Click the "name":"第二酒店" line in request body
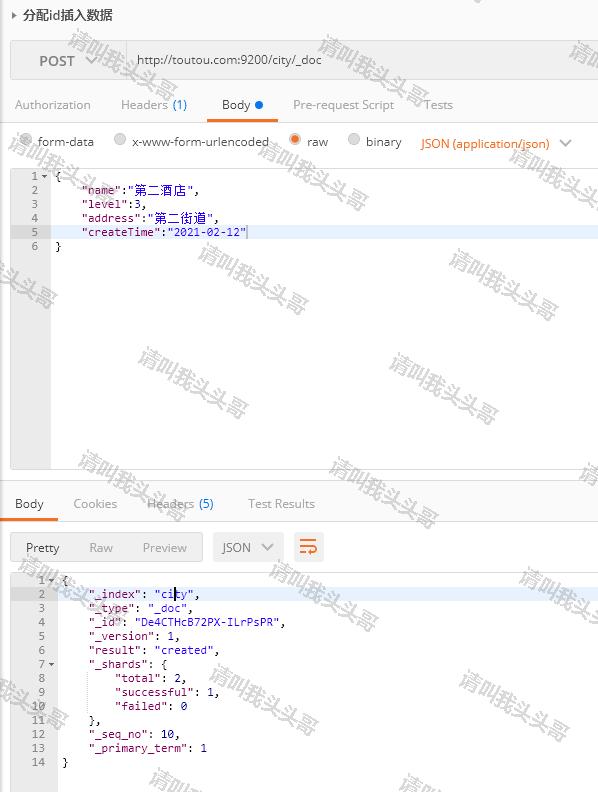The height and width of the screenshot is (792, 598). (140, 190)
